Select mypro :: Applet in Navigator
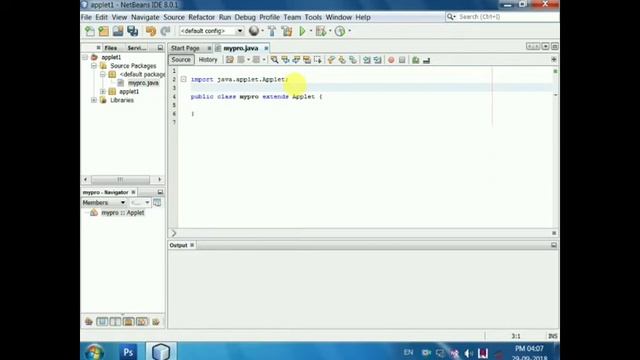 pyautogui.click(x=122, y=213)
